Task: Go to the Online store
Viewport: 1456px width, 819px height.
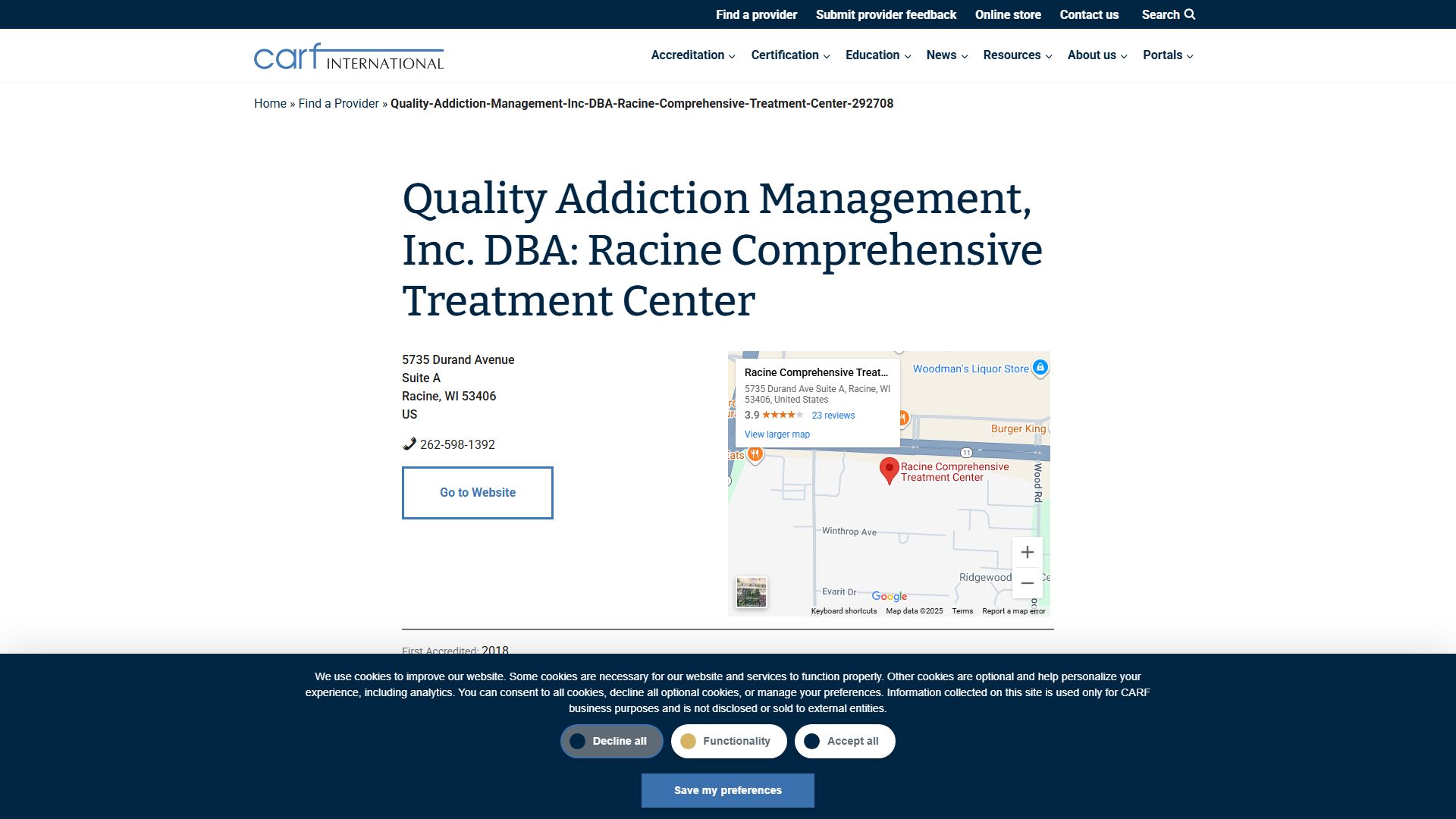Action: pyautogui.click(x=1008, y=14)
